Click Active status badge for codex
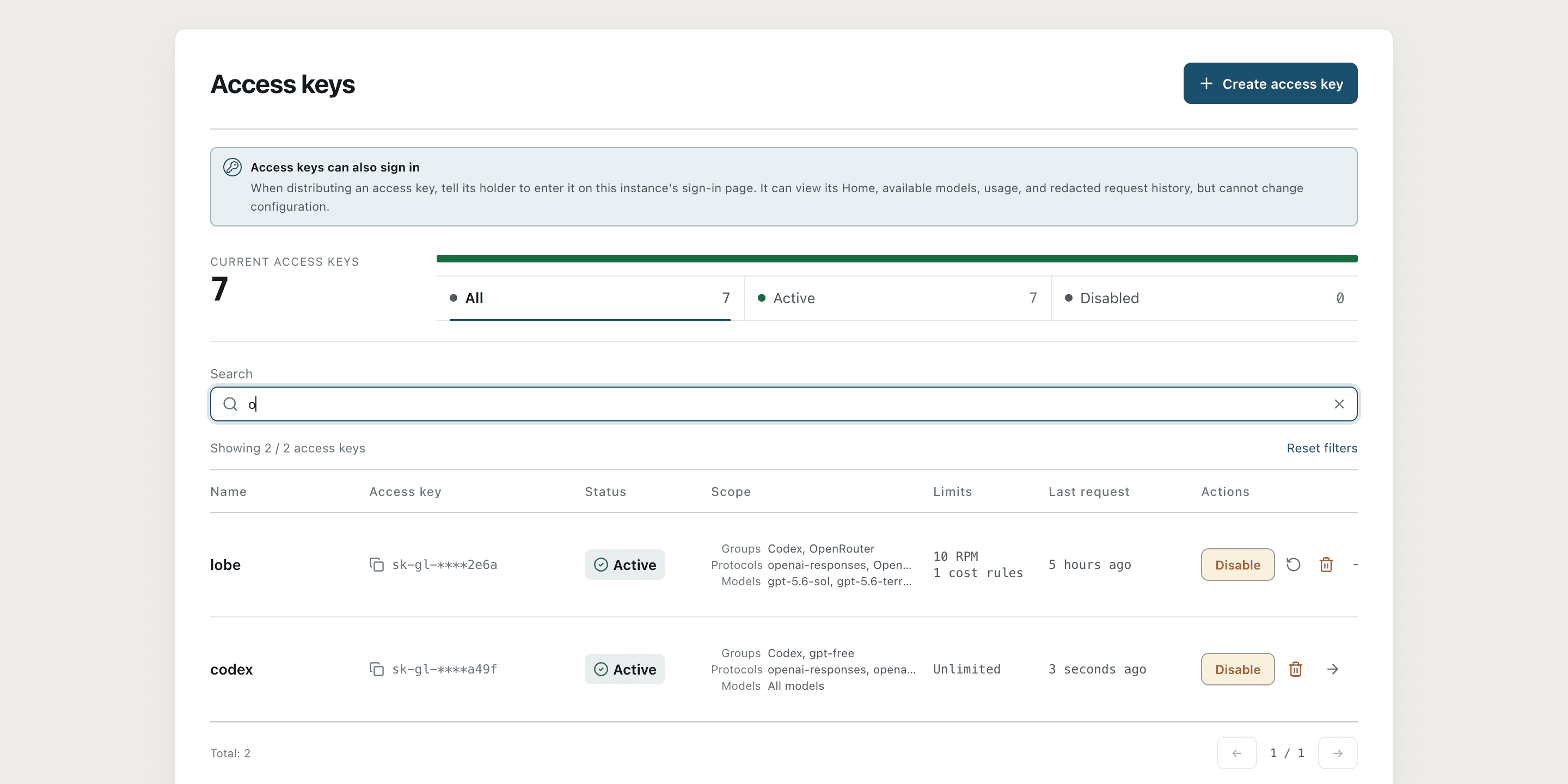The image size is (1568, 784). pyautogui.click(x=624, y=670)
